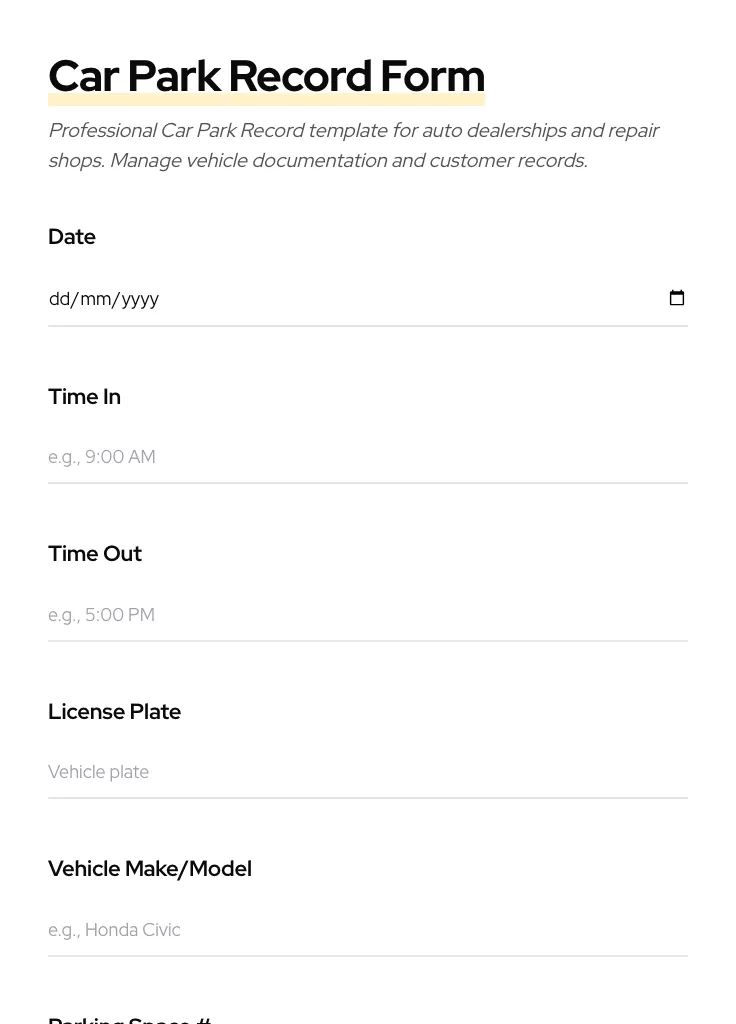
Task: Select the day segment 'dd' of the date
Action: click(60, 299)
